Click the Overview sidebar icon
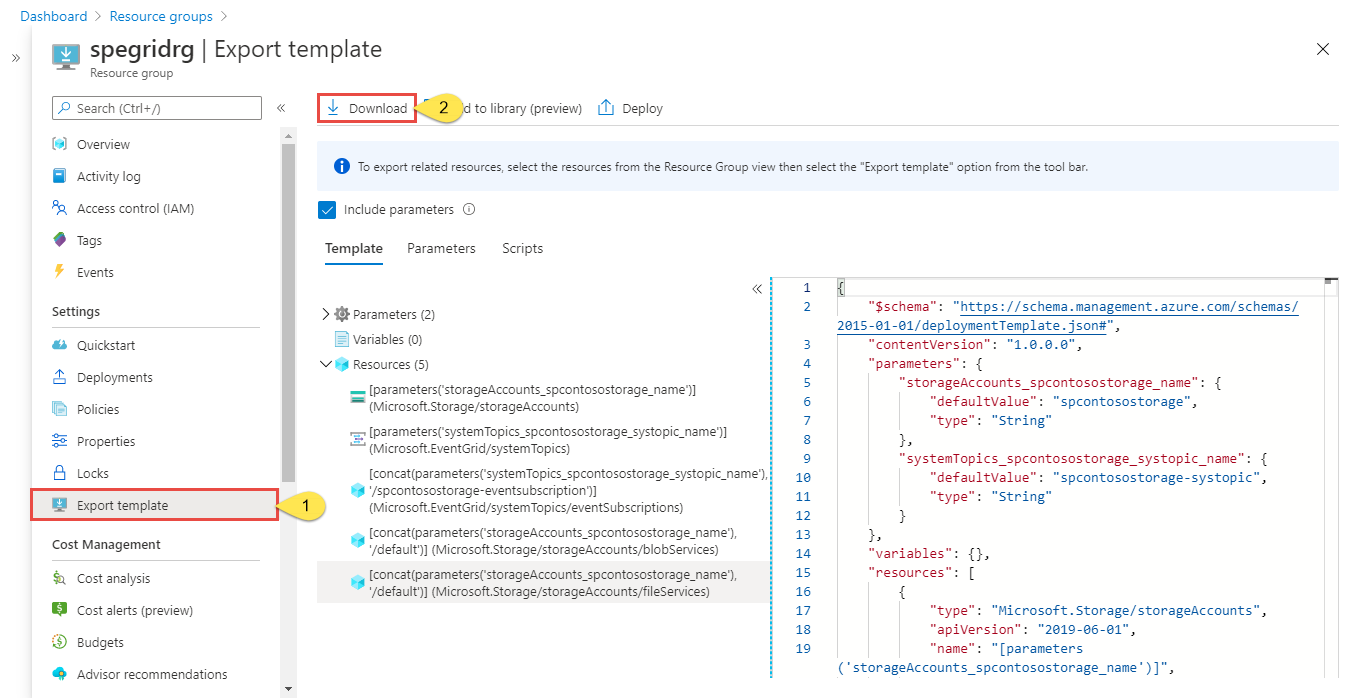The height and width of the screenshot is (698, 1359). pyautogui.click(x=59, y=144)
